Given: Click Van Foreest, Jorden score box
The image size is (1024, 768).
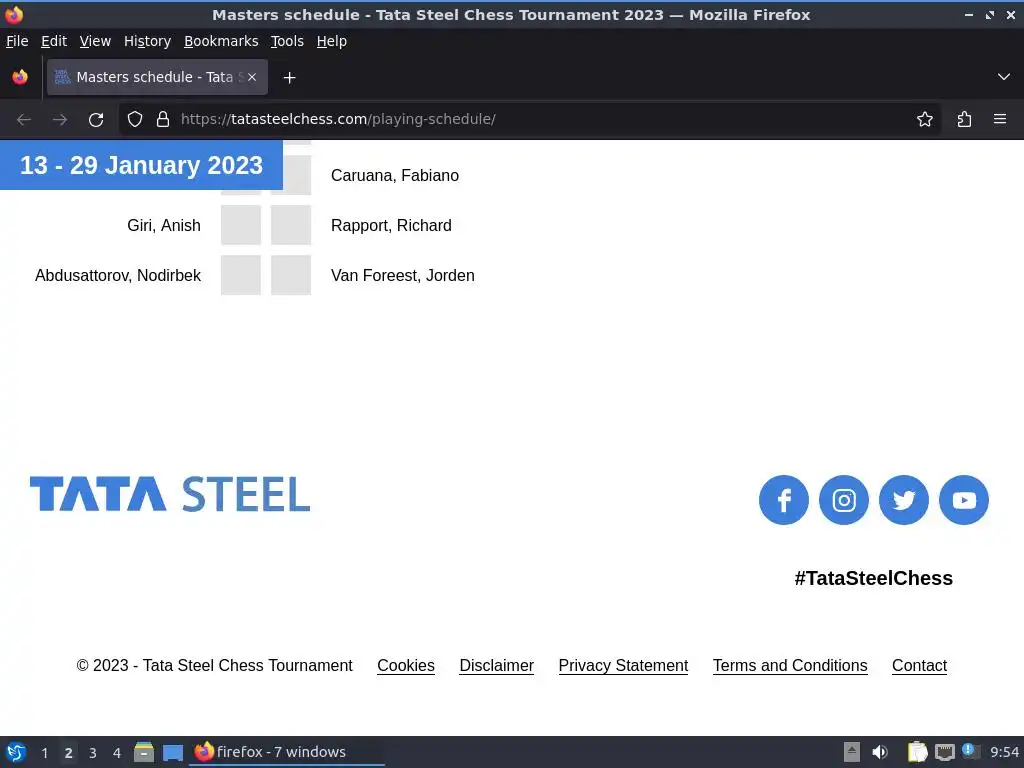Looking at the screenshot, I should point(291,275).
